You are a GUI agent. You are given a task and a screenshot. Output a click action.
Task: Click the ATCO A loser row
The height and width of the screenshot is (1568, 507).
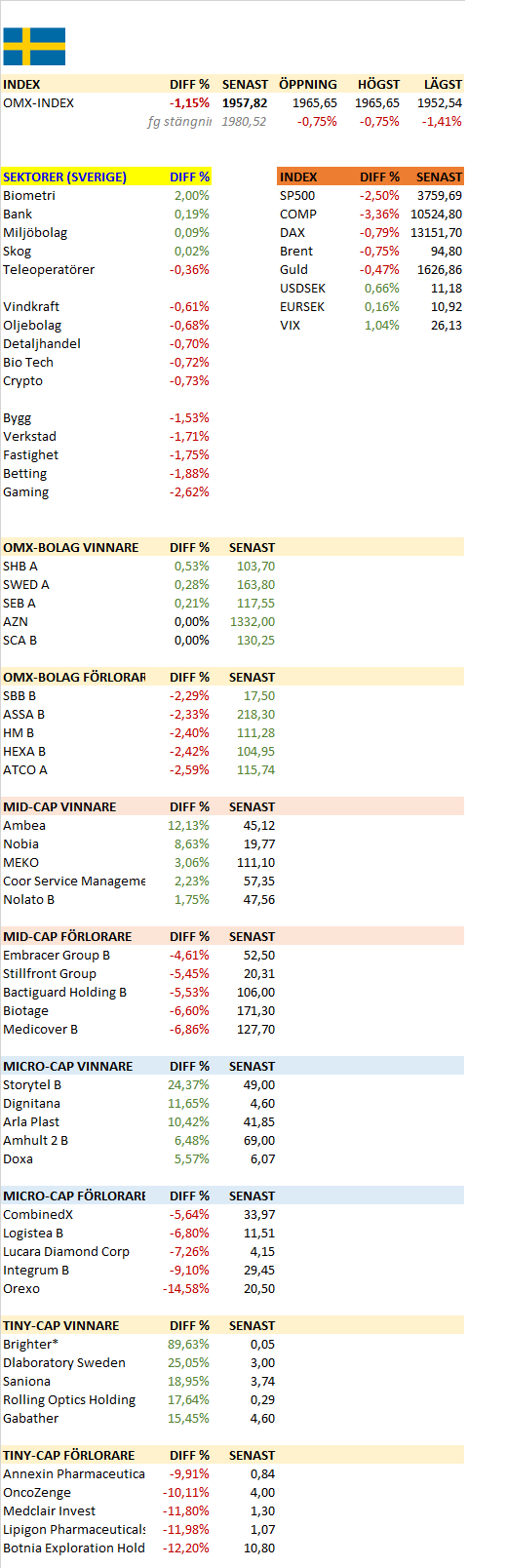138,769
